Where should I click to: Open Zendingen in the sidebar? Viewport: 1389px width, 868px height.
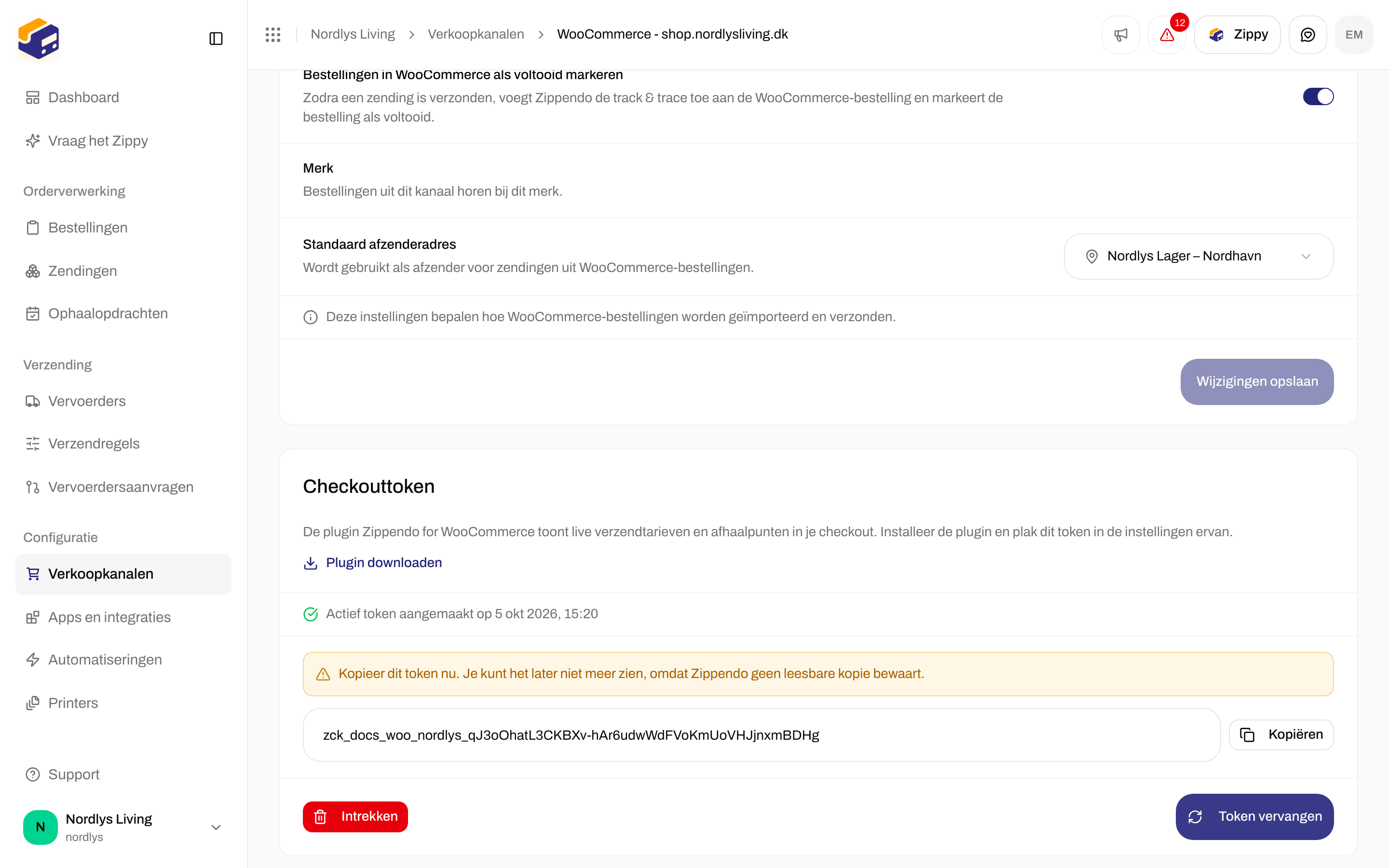[x=123, y=271]
